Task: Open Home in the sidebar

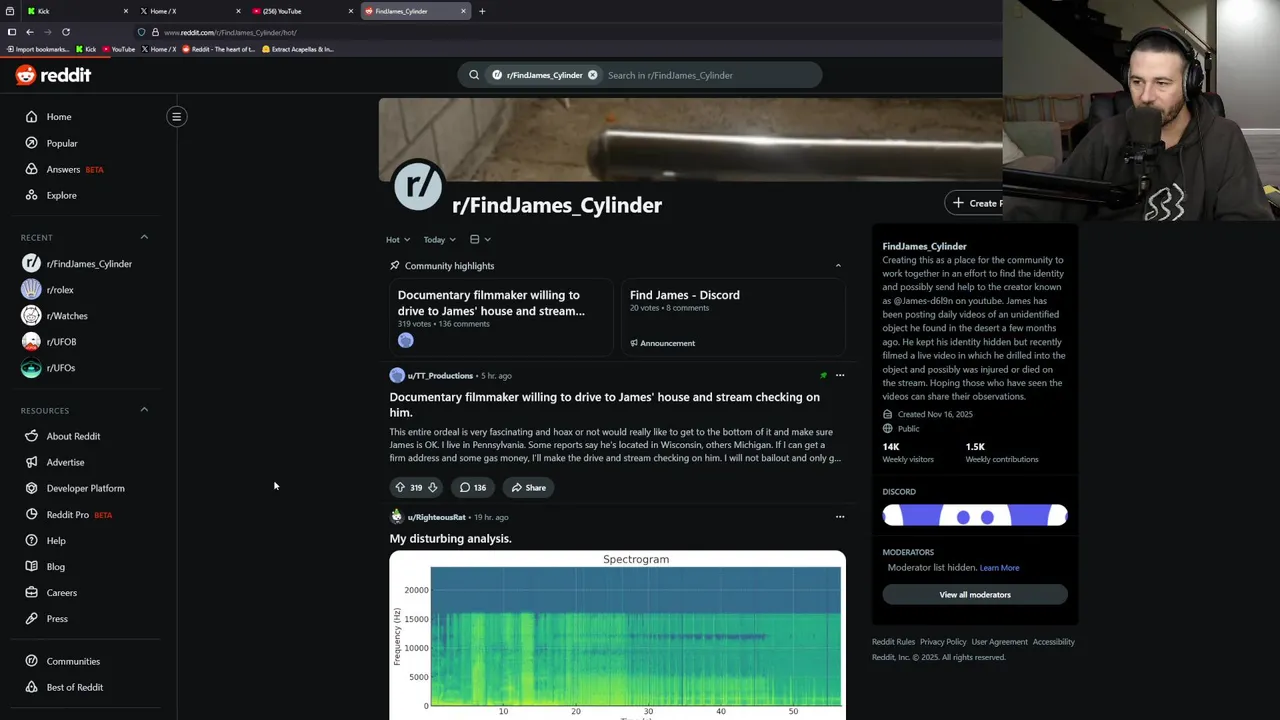Action: [59, 117]
